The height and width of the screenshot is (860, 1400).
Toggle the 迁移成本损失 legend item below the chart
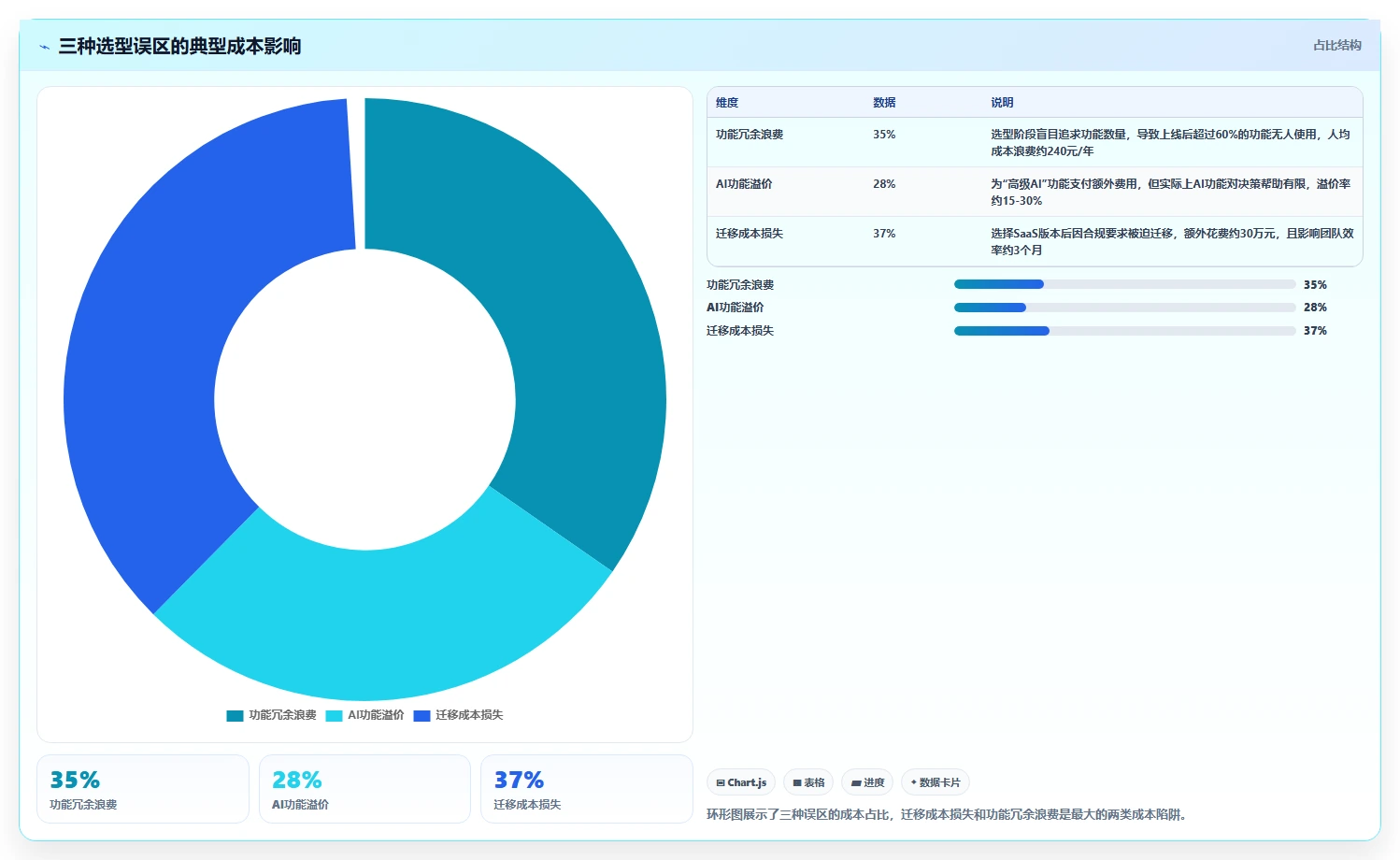pyautogui.click(x=458, y=715)
